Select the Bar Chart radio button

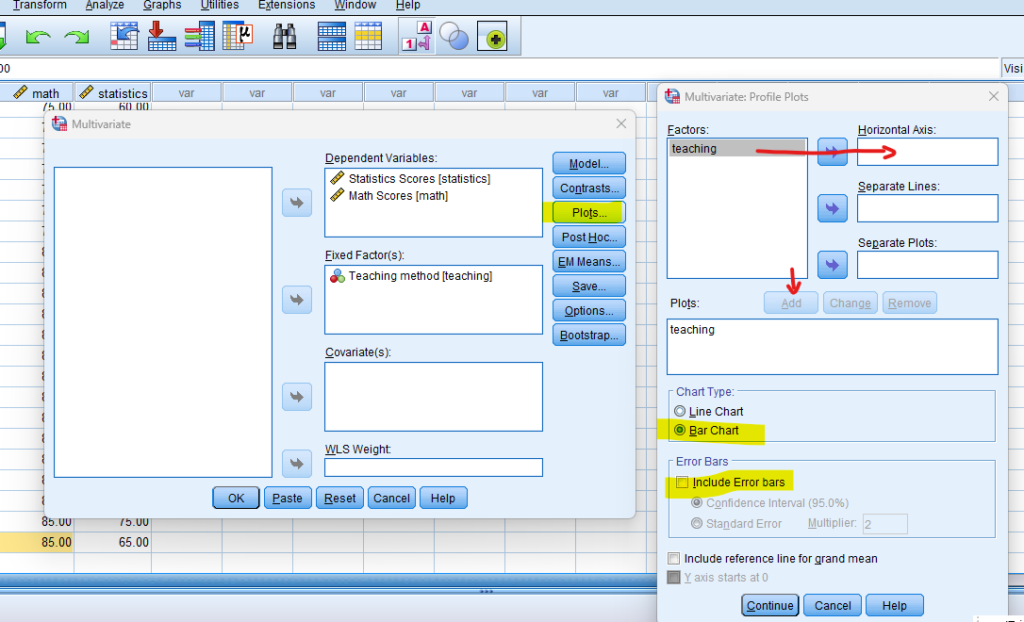pos(681,431)
